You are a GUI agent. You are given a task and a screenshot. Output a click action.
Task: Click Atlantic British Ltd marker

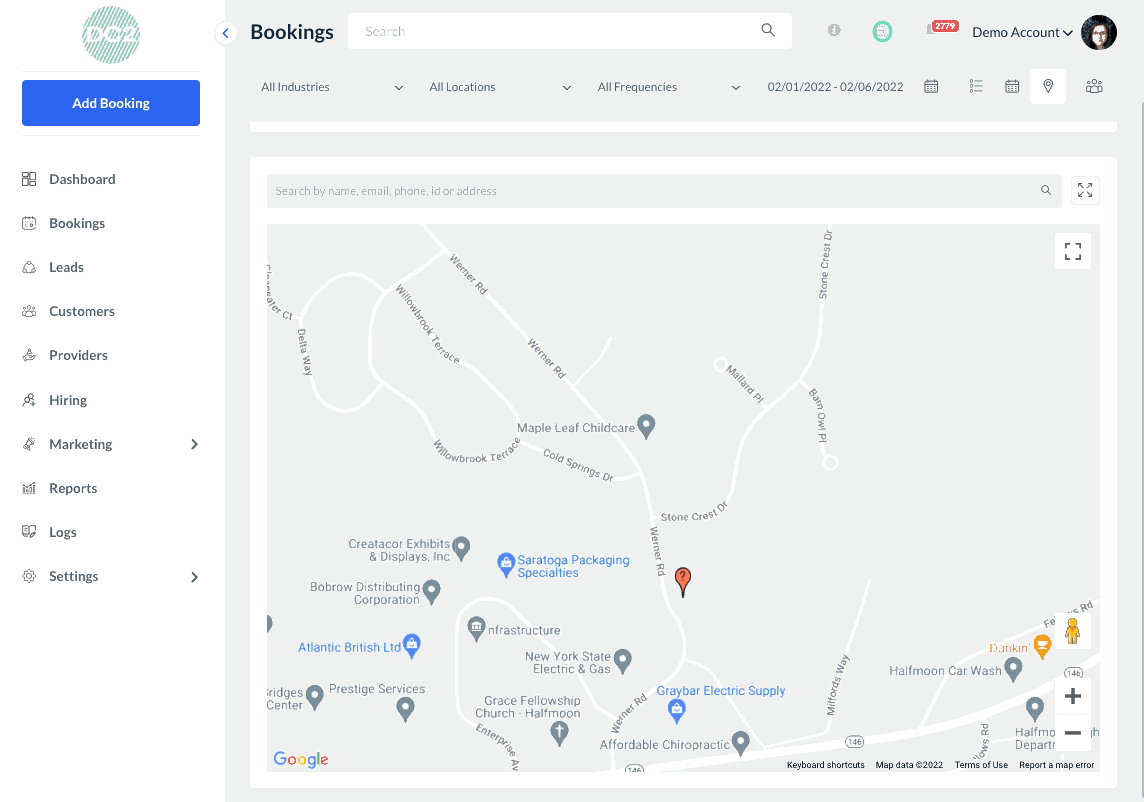click(411, 646)
